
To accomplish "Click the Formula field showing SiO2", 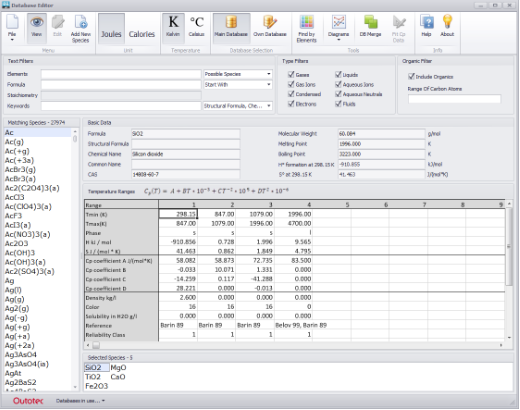I will click(186, 134).
